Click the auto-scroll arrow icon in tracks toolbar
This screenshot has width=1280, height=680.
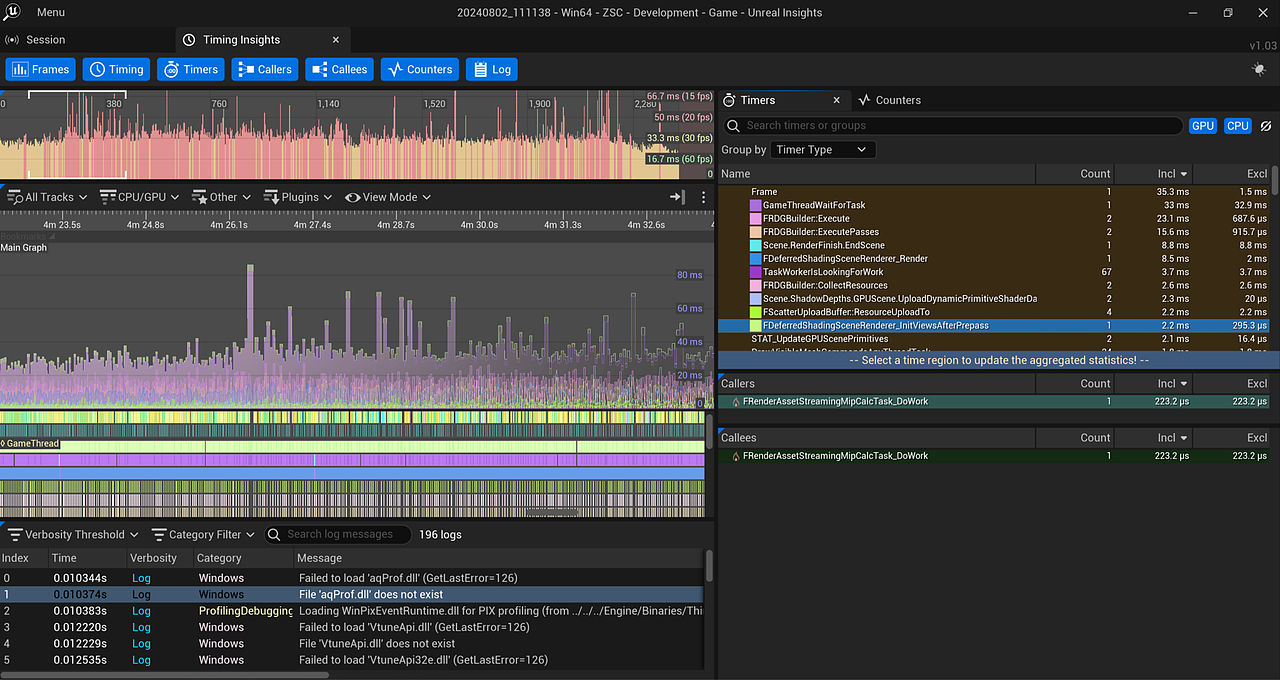pyautogui.click(x=677, y=197)
